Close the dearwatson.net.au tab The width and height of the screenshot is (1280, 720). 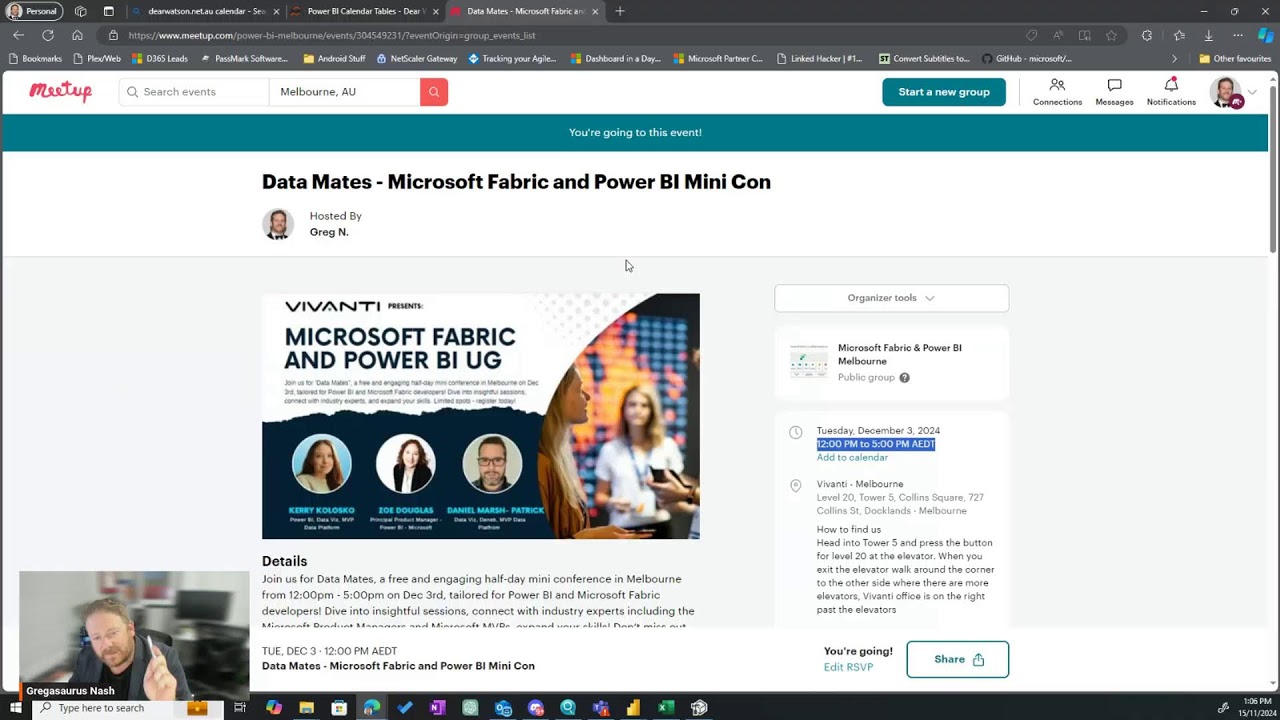pos(275,11)
